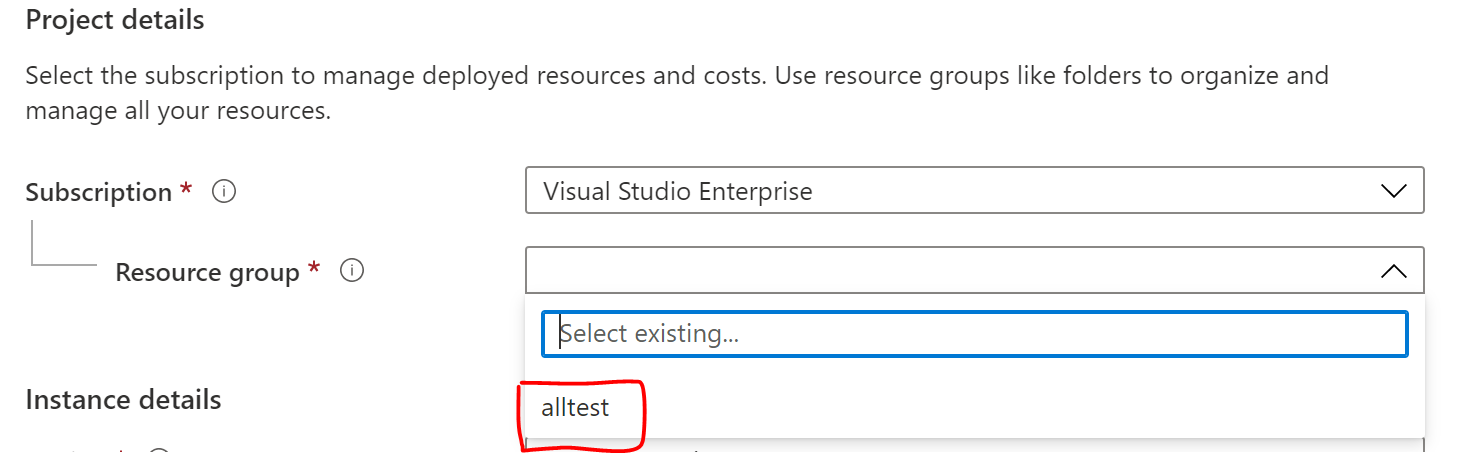Click the red asterisk next to Subscription
1480x453 pixels.
(186, 188)
